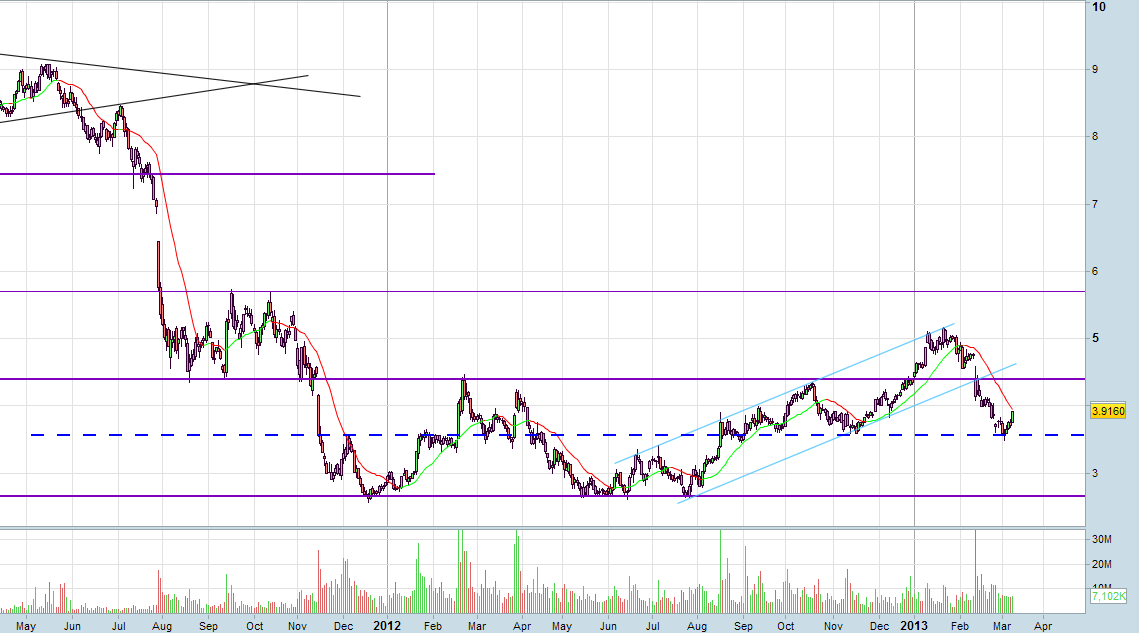The image size is (1139, 633).
Task: Click price axis label 7
Action: 1095,203
